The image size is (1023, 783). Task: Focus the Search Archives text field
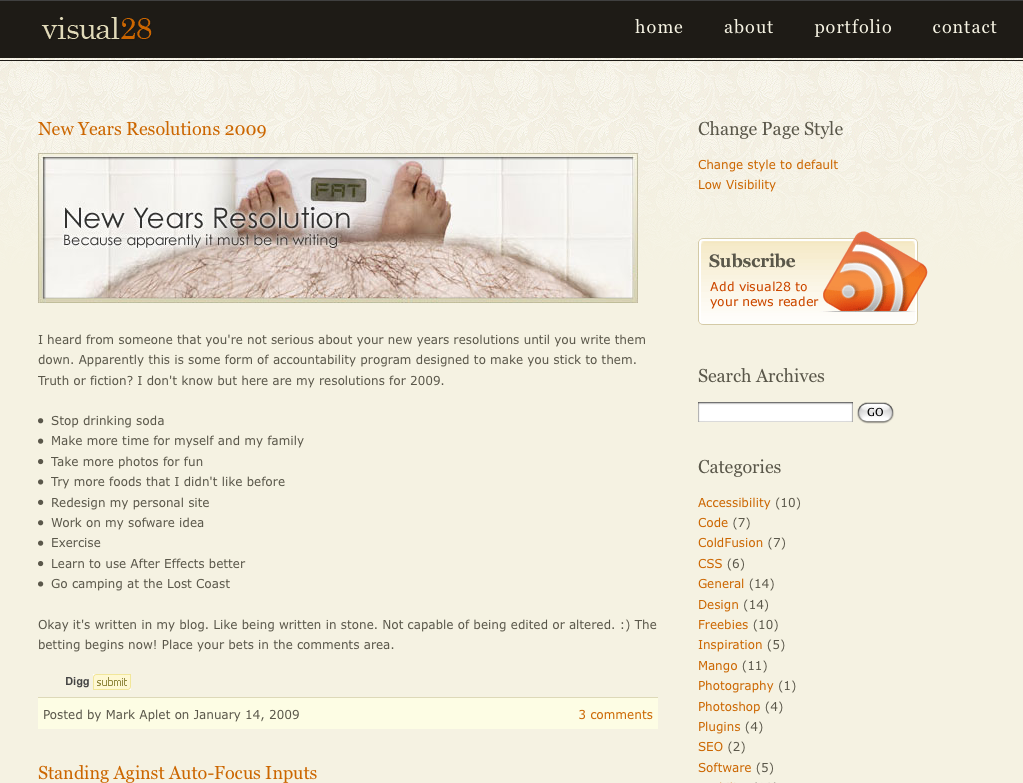775,412
